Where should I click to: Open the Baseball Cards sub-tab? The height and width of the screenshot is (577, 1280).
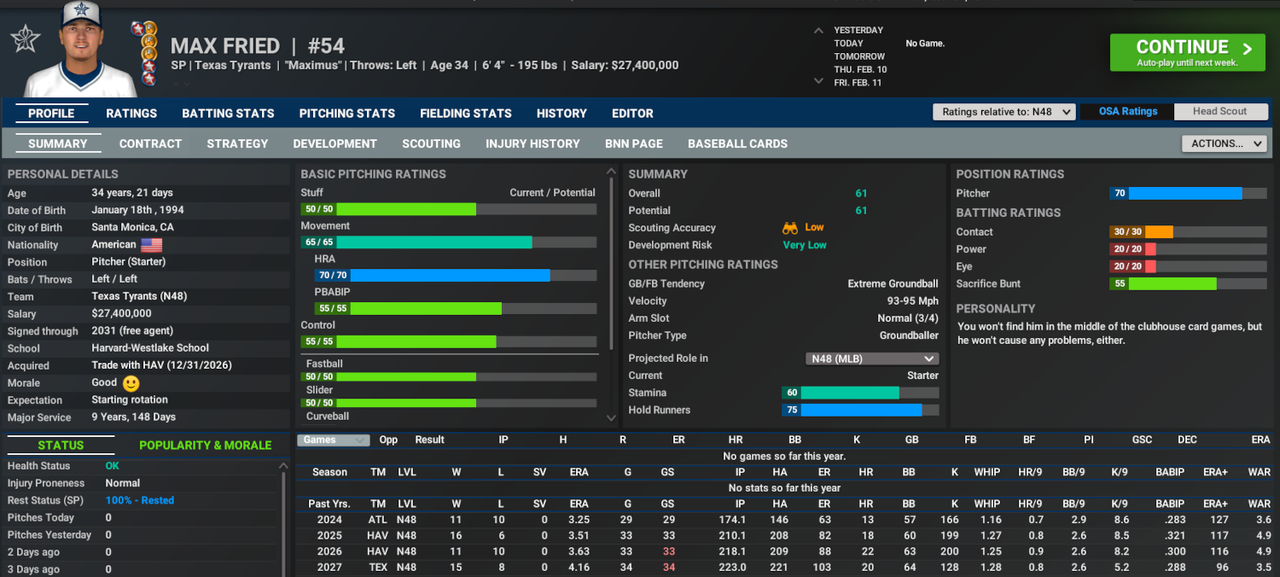tap(738, 143)
